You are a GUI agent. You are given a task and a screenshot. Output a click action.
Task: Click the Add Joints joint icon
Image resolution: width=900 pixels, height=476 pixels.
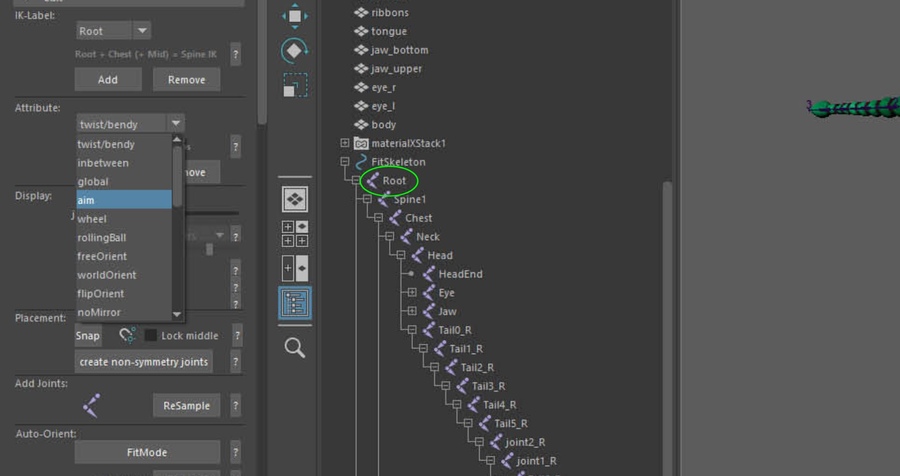[92, 405]
